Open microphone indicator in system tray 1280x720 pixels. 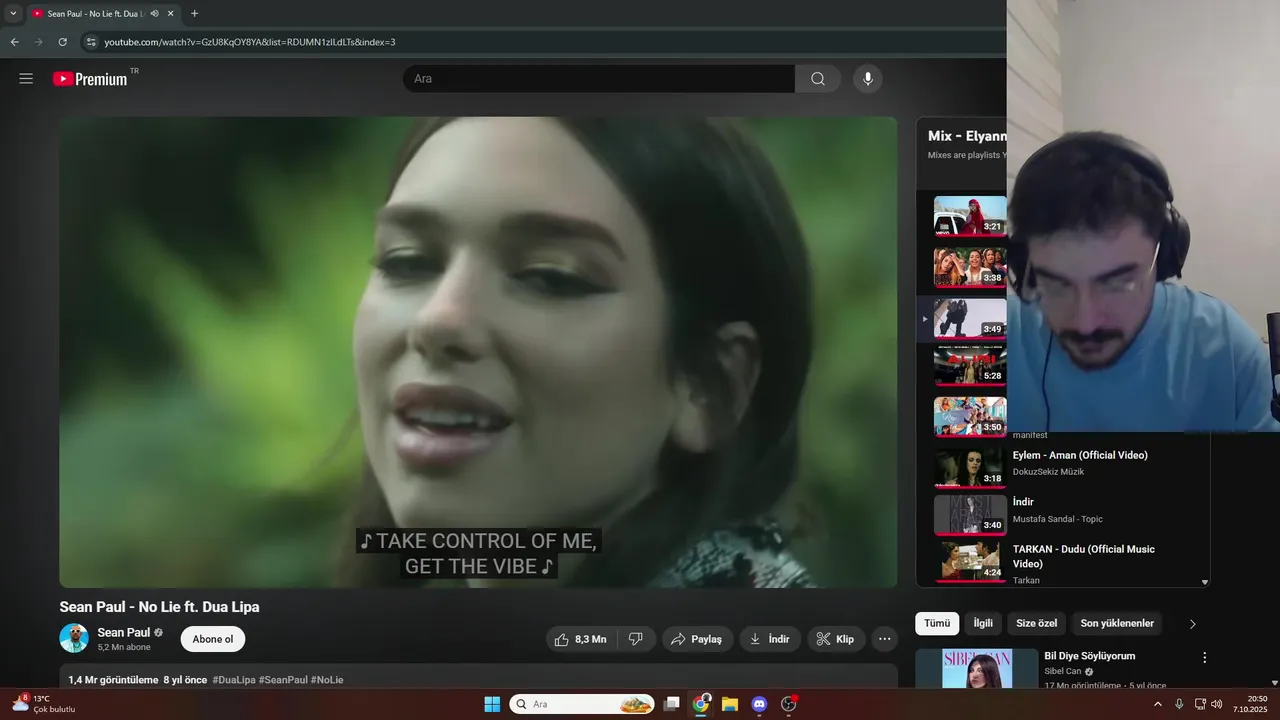pos(1179,704)
